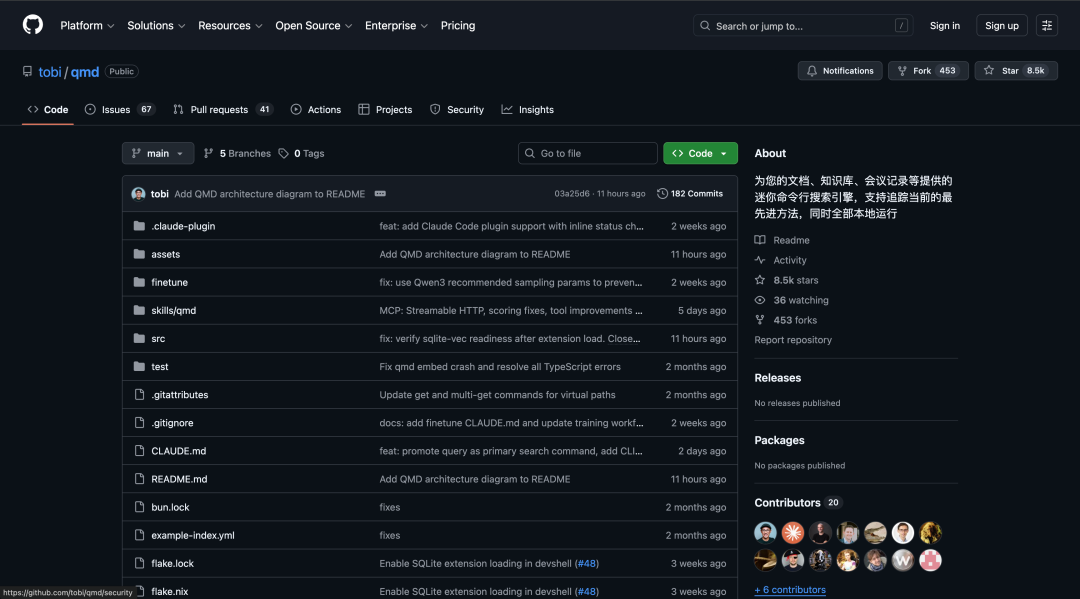The width and height of the screenshot is (1080, 599).
Task: Open the .gitignore file
Action: pos(172,423)
